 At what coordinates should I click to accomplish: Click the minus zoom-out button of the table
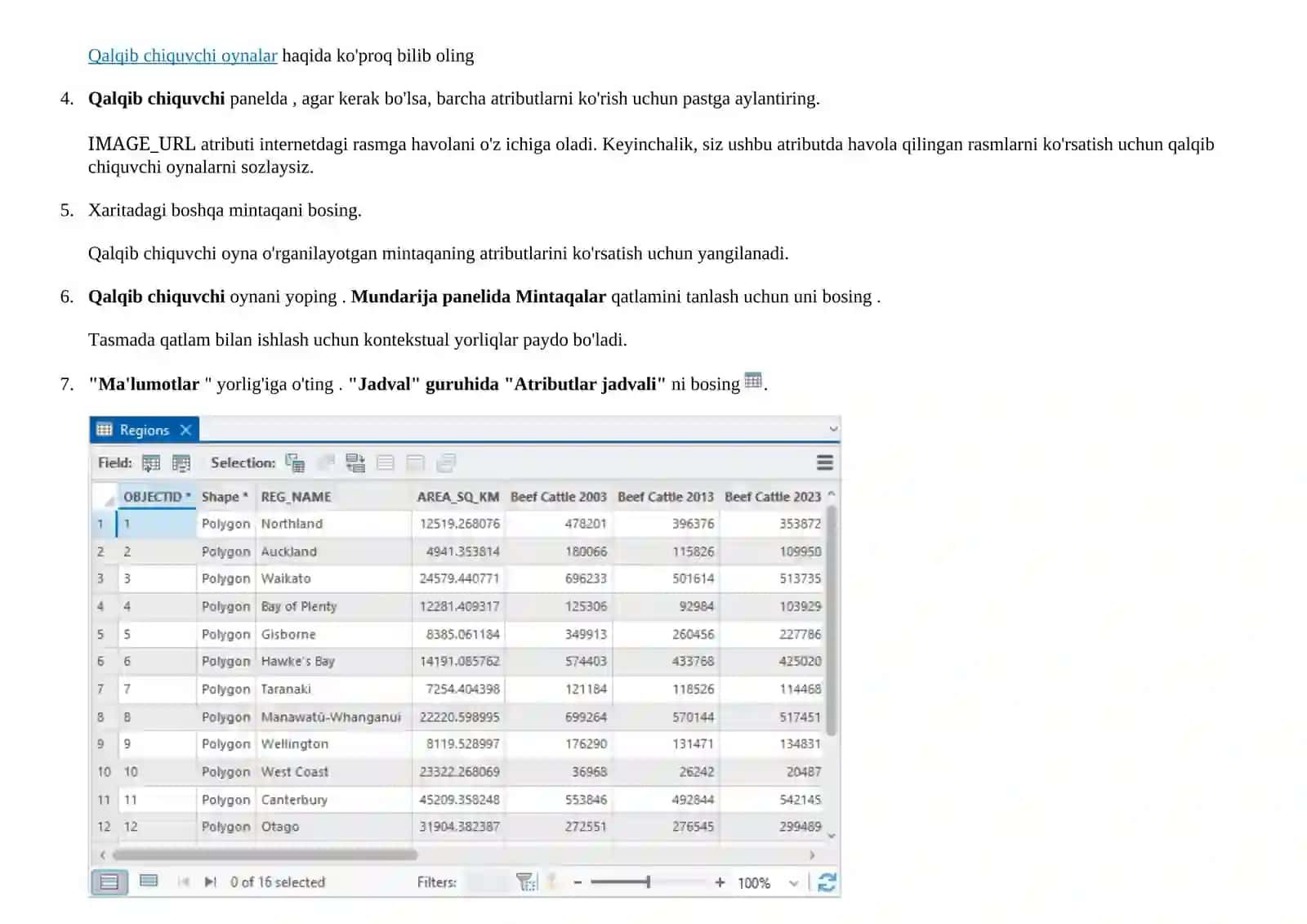(x=578, y=882)
